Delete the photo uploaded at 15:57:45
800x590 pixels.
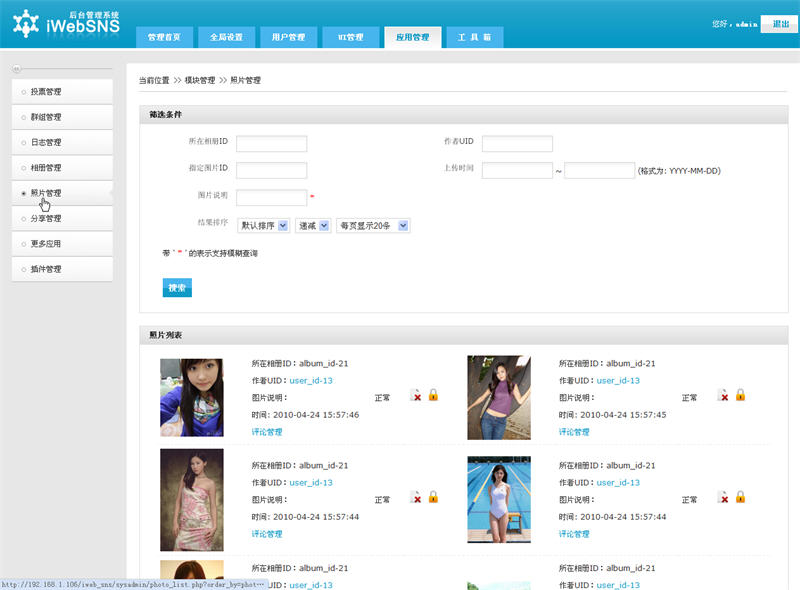click(x=723, y=395)
